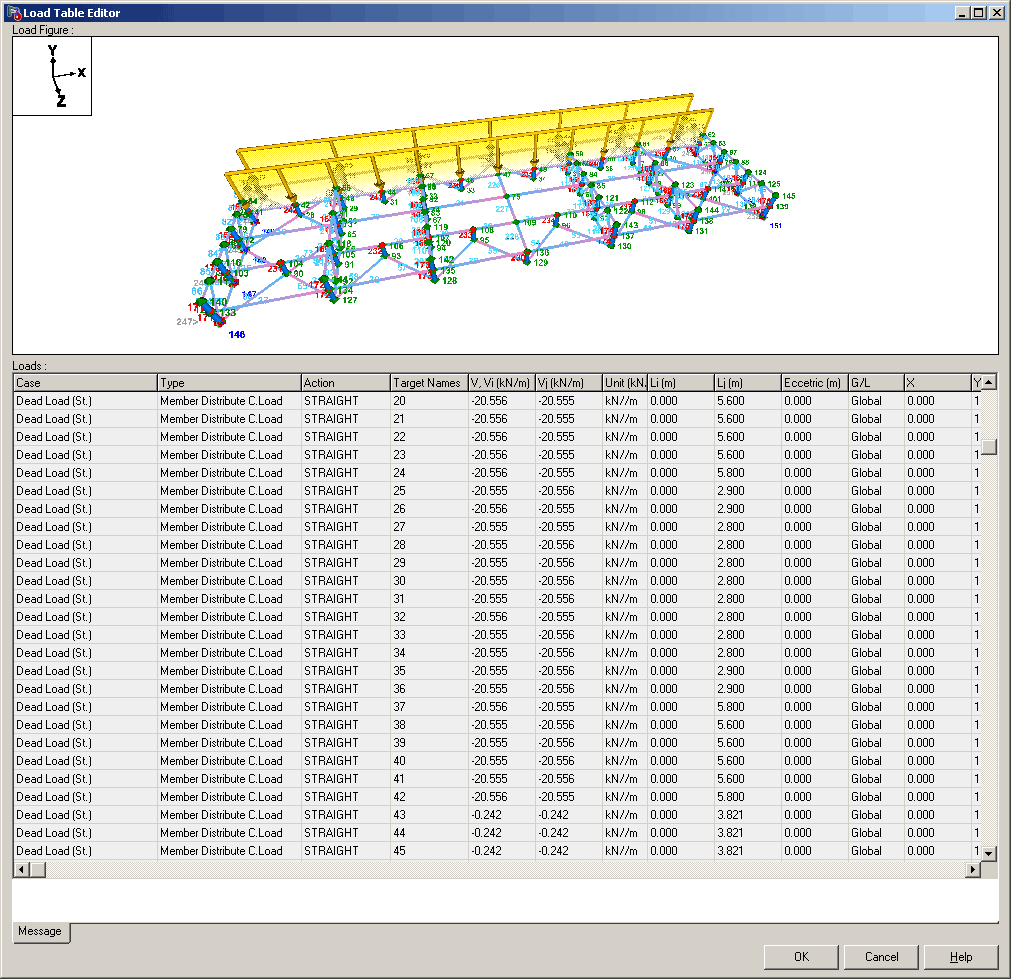Close the Load Table Editor window

click(996, 13)
